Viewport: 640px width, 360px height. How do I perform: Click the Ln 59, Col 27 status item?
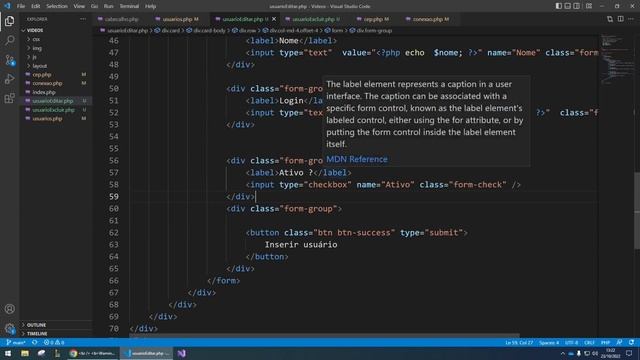(x=519, y=342)
